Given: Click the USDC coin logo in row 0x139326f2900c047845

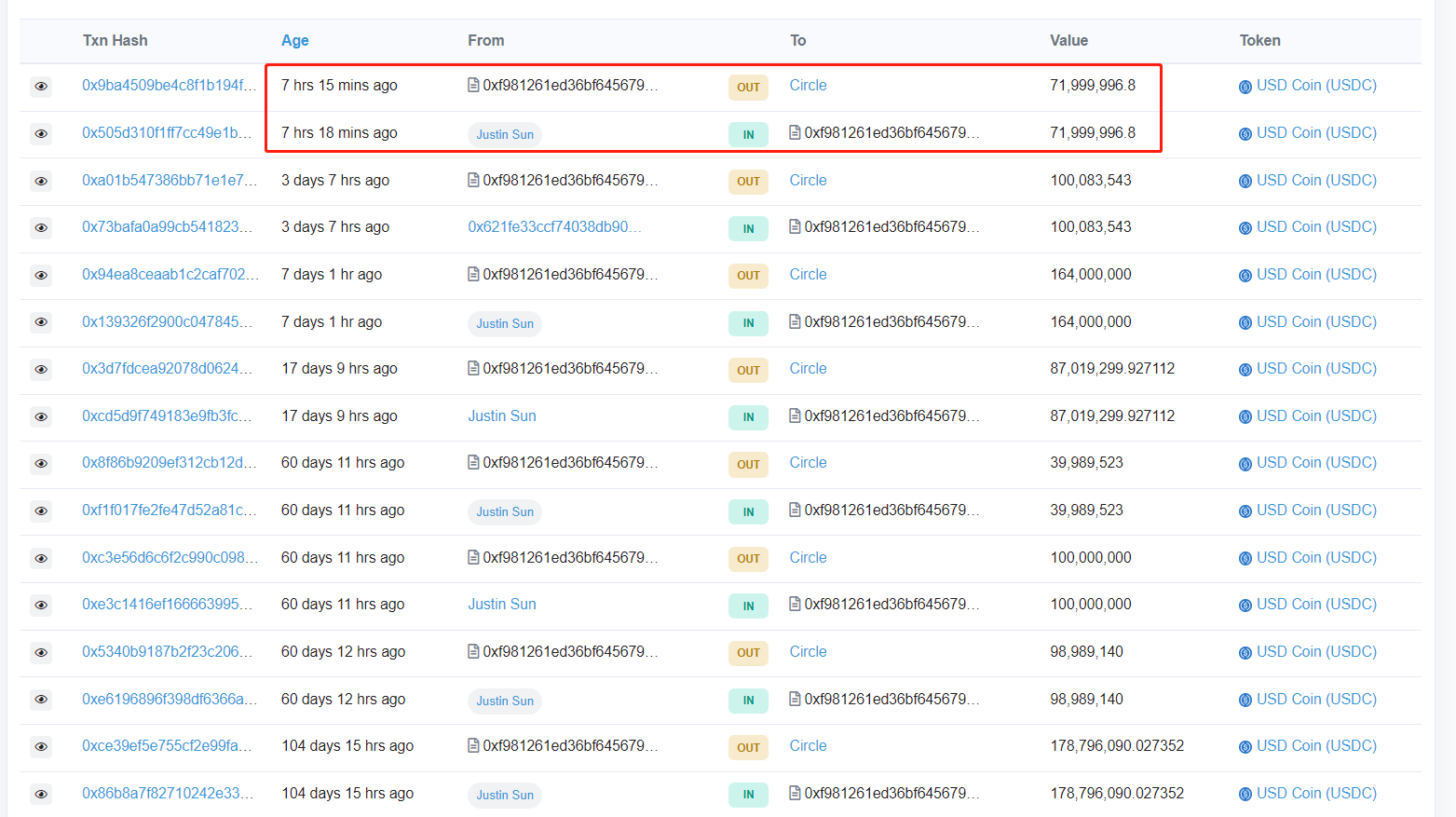Looking at the screenshot, I should click(x=1245, y=323).
